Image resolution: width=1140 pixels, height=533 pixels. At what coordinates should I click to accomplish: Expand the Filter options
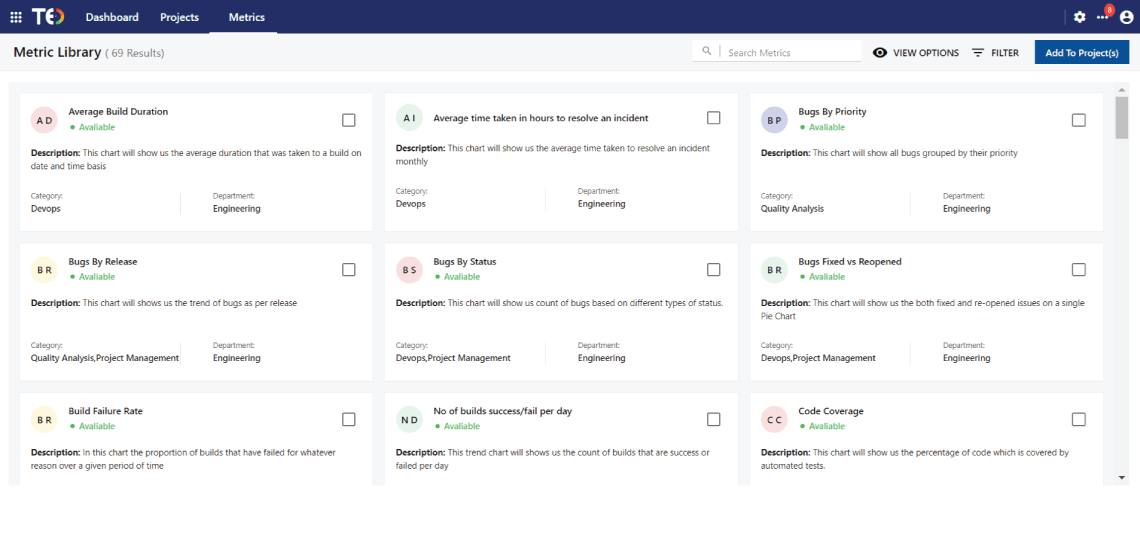tap(995, 53)
